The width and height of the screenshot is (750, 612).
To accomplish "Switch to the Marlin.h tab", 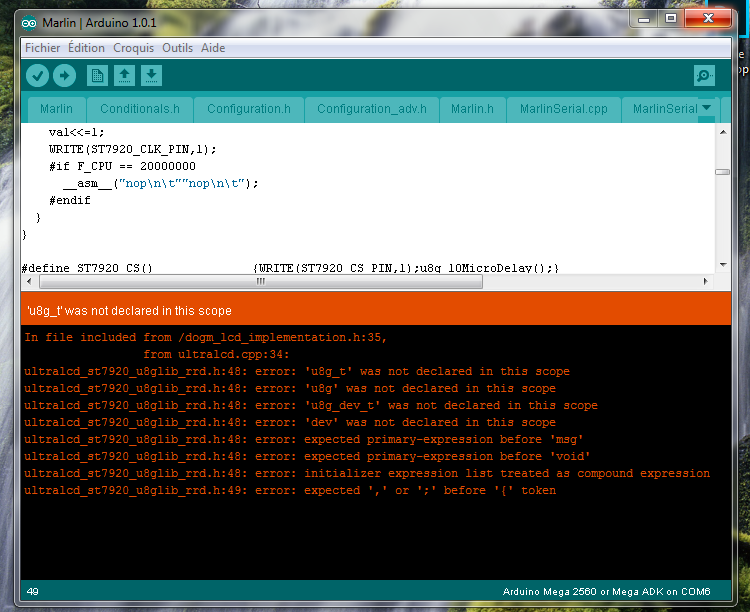I will point(472,109).
